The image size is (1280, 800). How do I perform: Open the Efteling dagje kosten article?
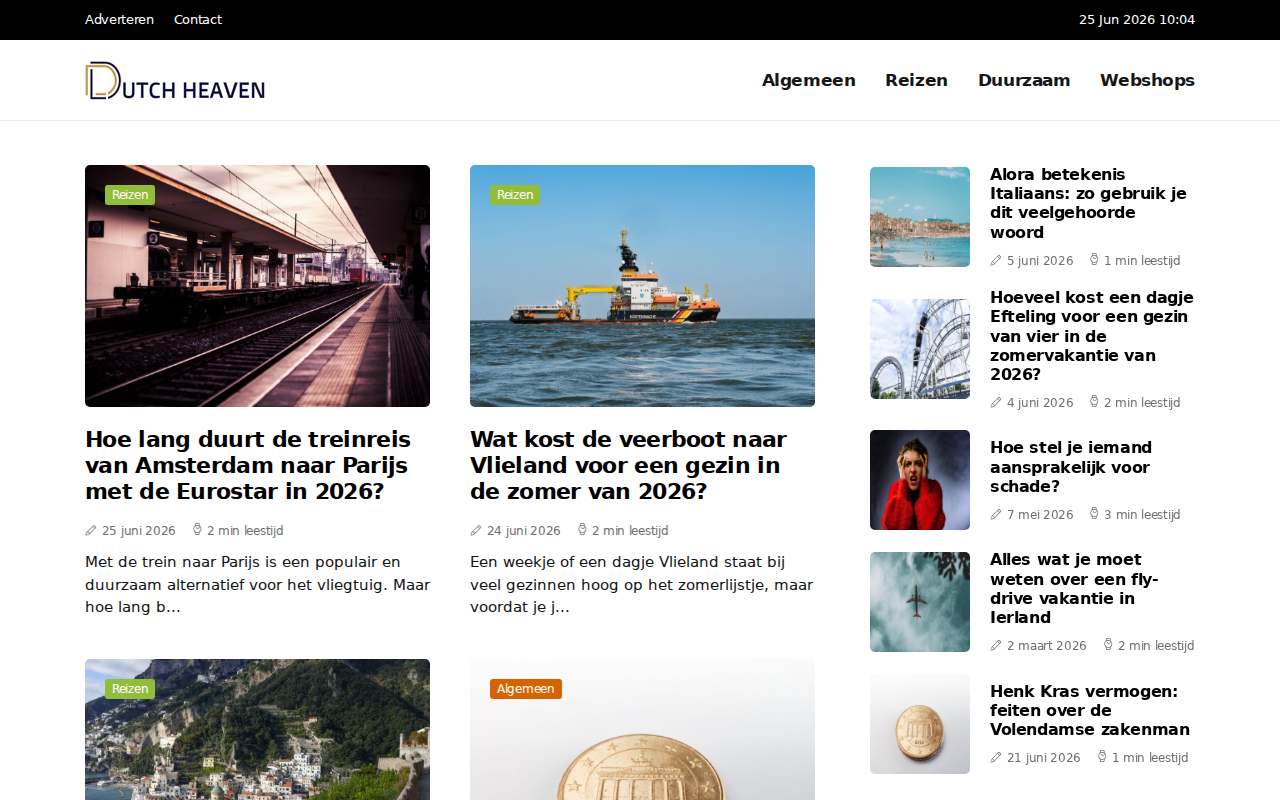(x=1092, y=336)
